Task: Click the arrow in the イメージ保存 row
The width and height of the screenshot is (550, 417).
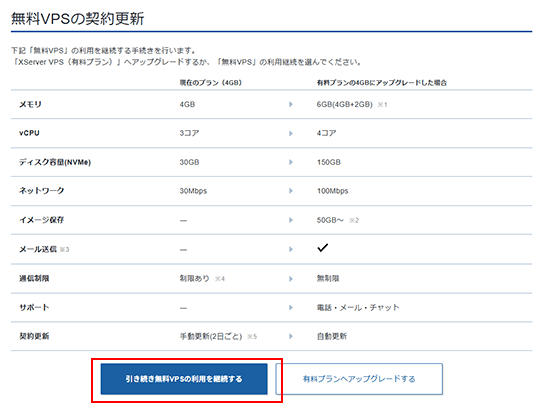Action: tap(290, 220)
